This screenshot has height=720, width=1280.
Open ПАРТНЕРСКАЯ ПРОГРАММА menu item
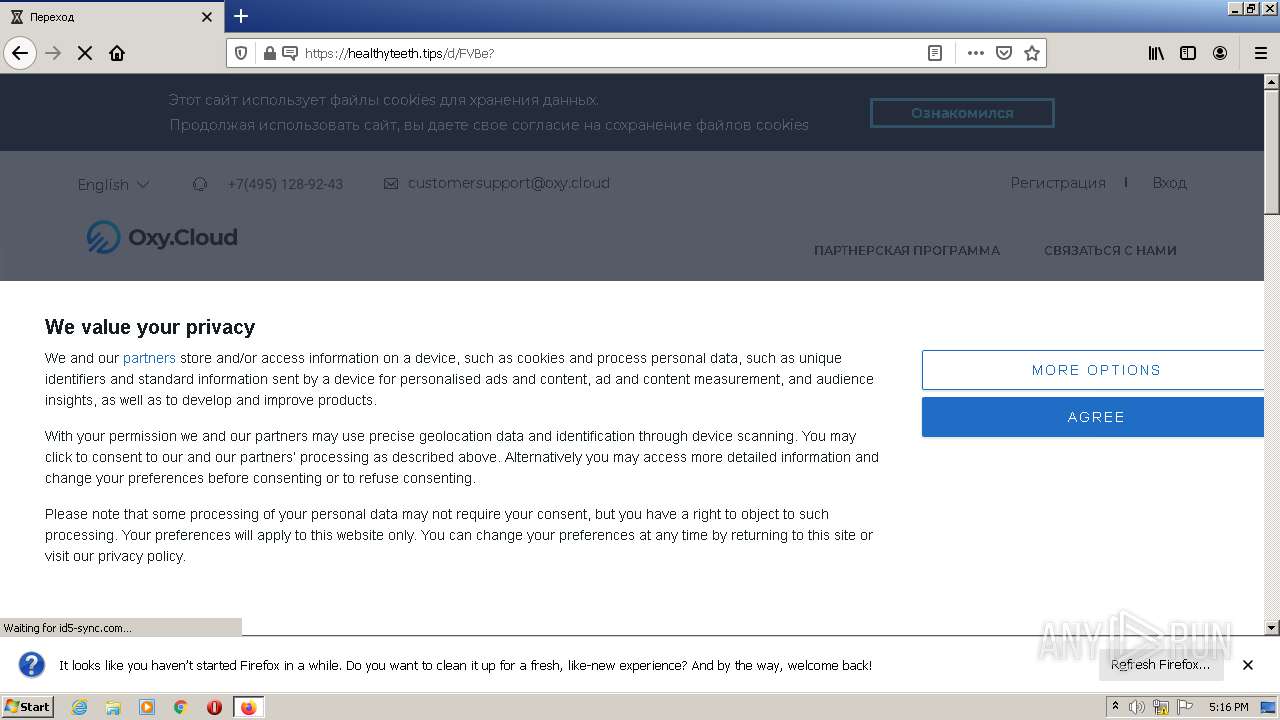(907, 251)
